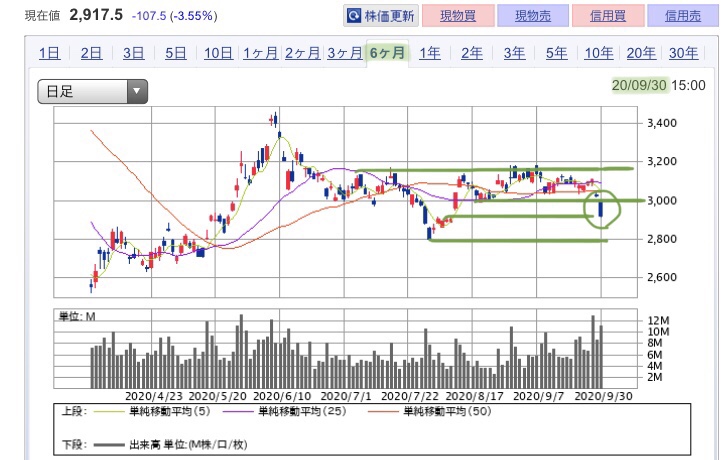Switch to the 20年 chart period
The width and height of the screenshot is (726, 460).
tap(641, 53)
